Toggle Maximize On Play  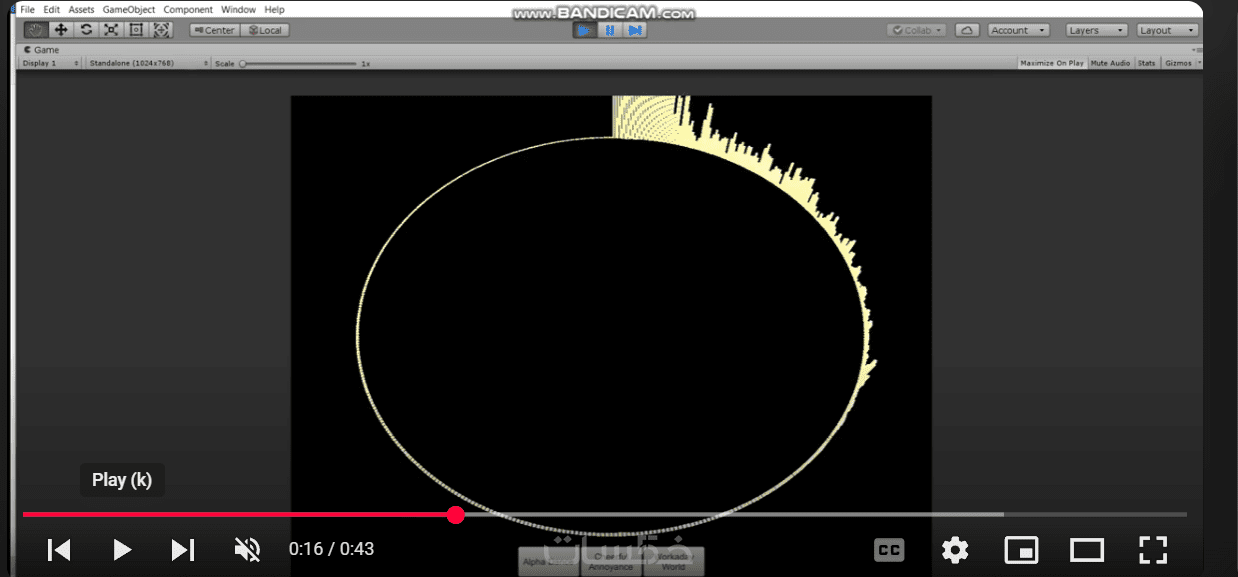pyautogui.click(x=1052, y=63)
